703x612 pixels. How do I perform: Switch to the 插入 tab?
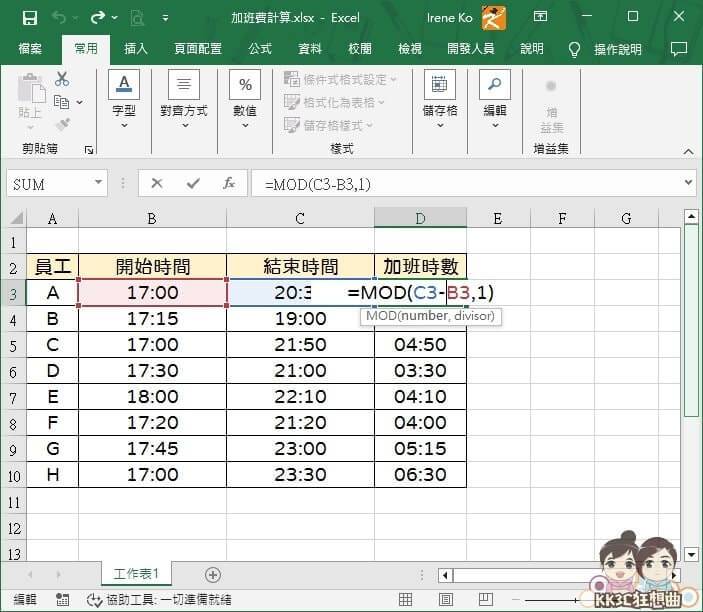tap(135, 48)
